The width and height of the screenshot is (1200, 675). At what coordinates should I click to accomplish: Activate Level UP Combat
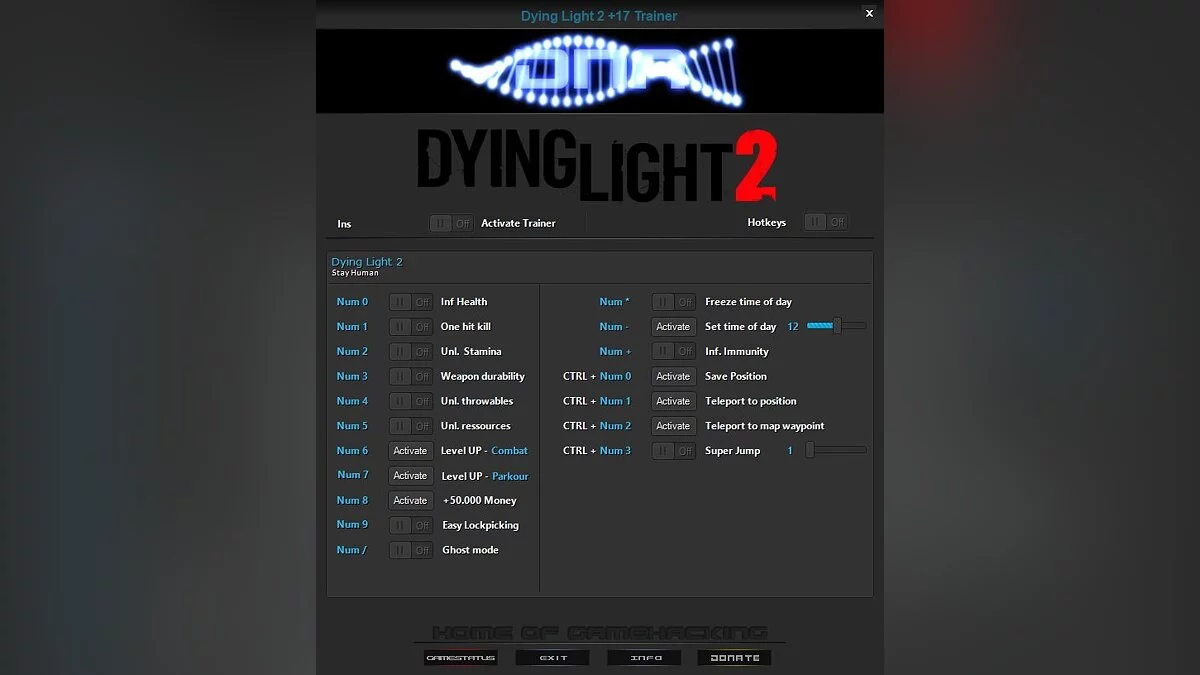[410, 450]
